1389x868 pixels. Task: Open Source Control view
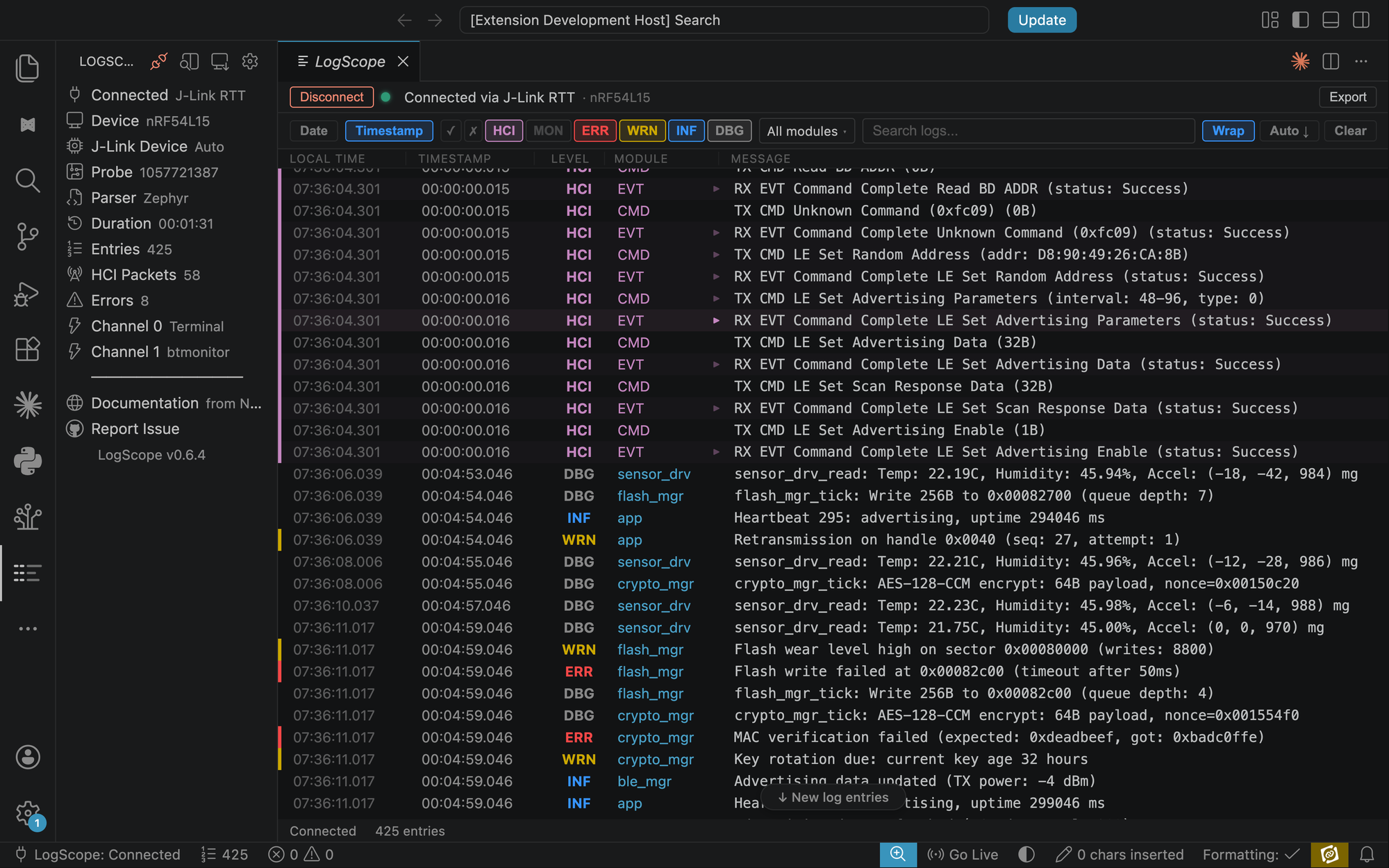(x=28, y=237)
